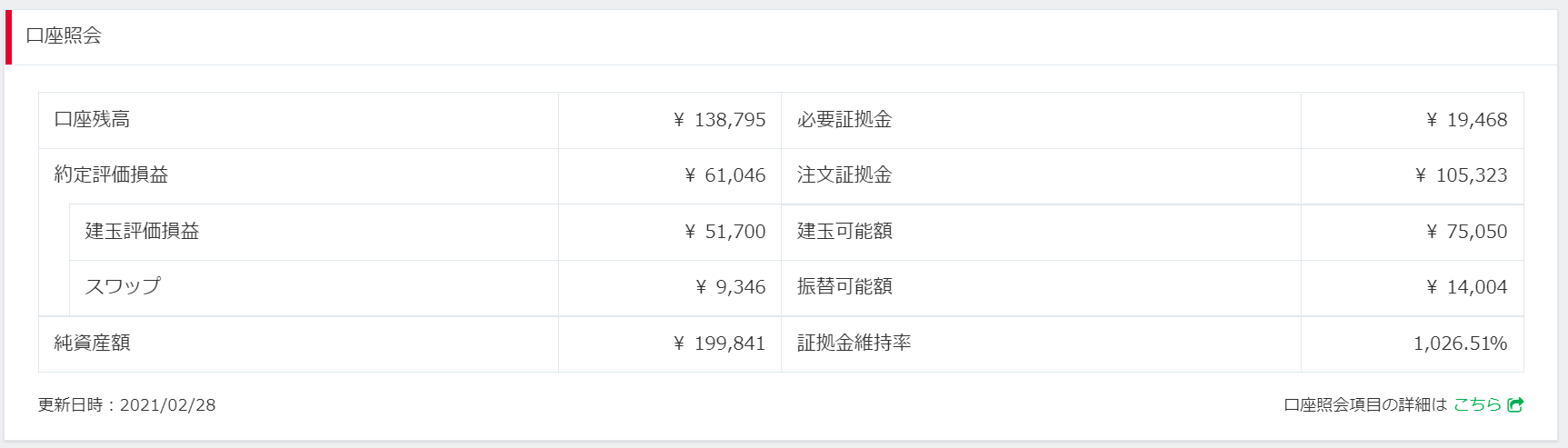
Task: Click the 約定評価損益 label
Action: [x=111, y=175]
